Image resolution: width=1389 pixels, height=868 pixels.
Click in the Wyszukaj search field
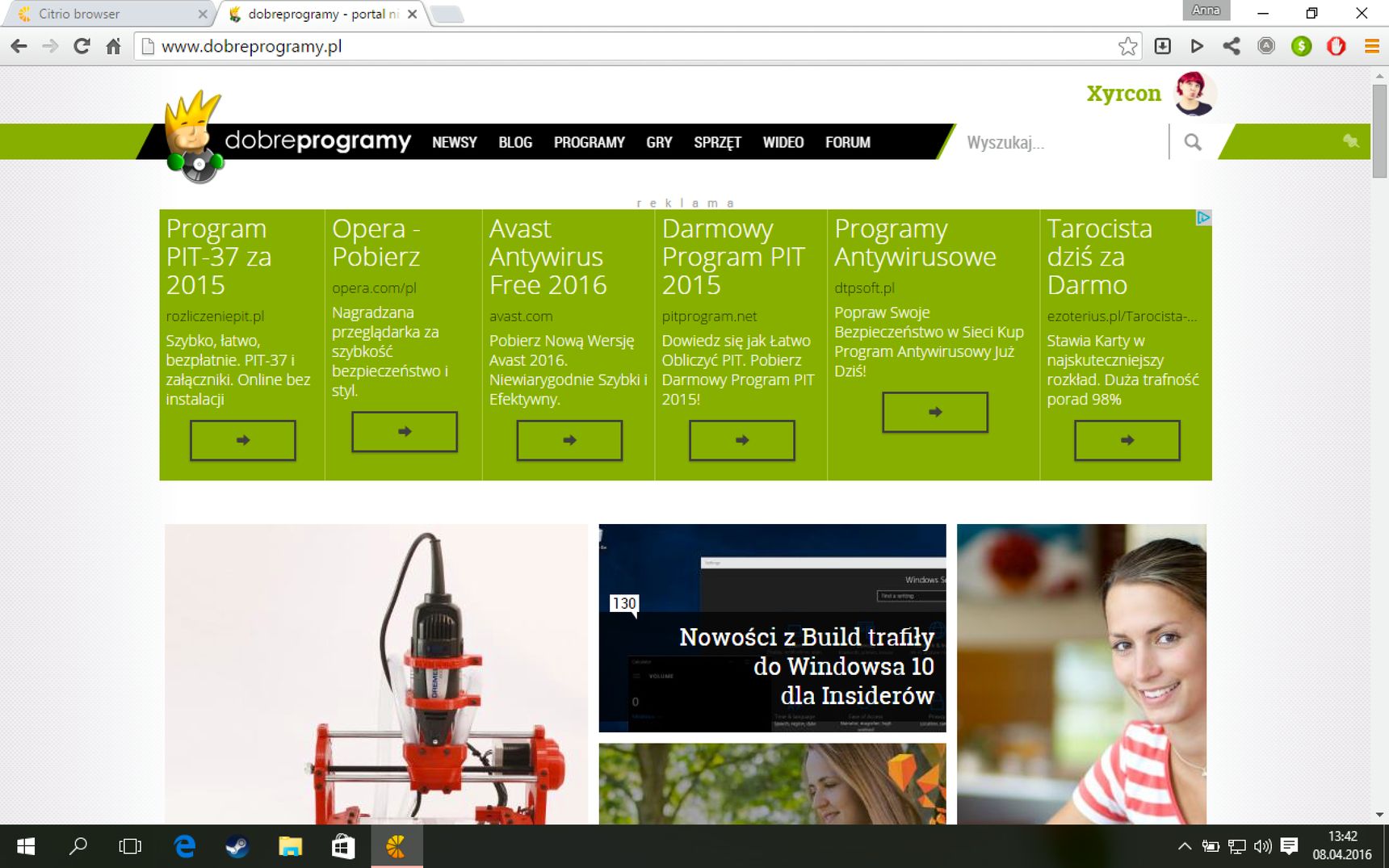(x=1063, y=142)
